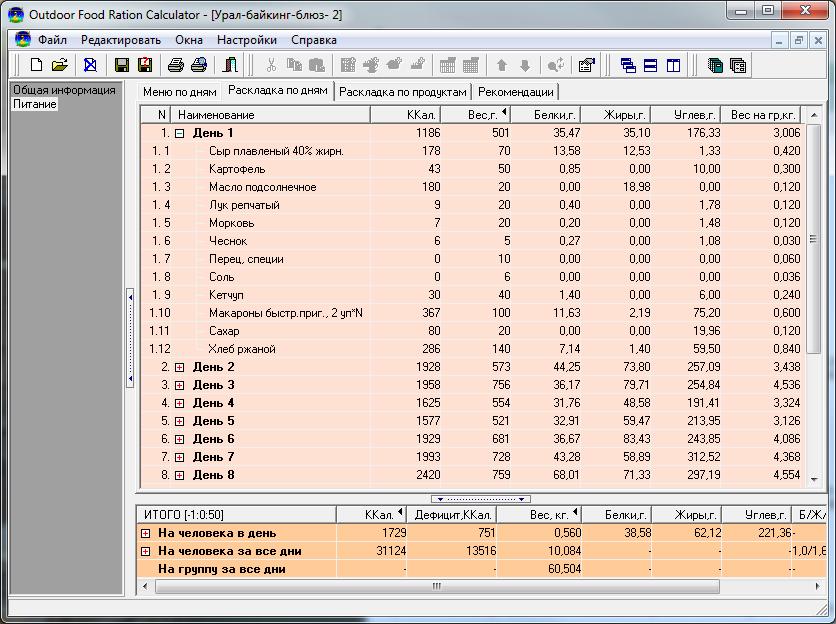This screenshot has width=836, height=624.
Task: Click the horizontal scrollbar thumb at bottom
Action: click(437, 586)
